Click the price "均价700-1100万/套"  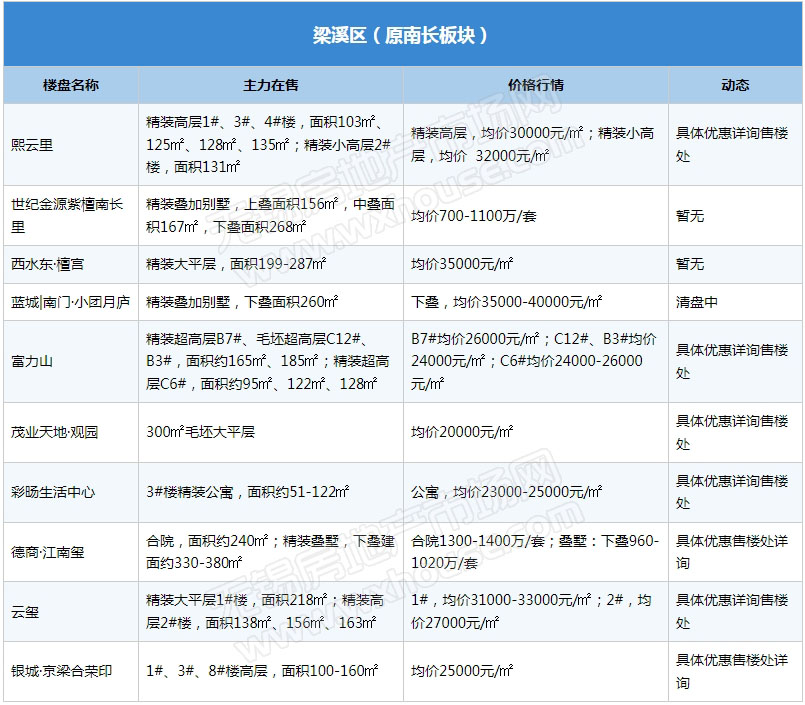[x=473, y=216]
